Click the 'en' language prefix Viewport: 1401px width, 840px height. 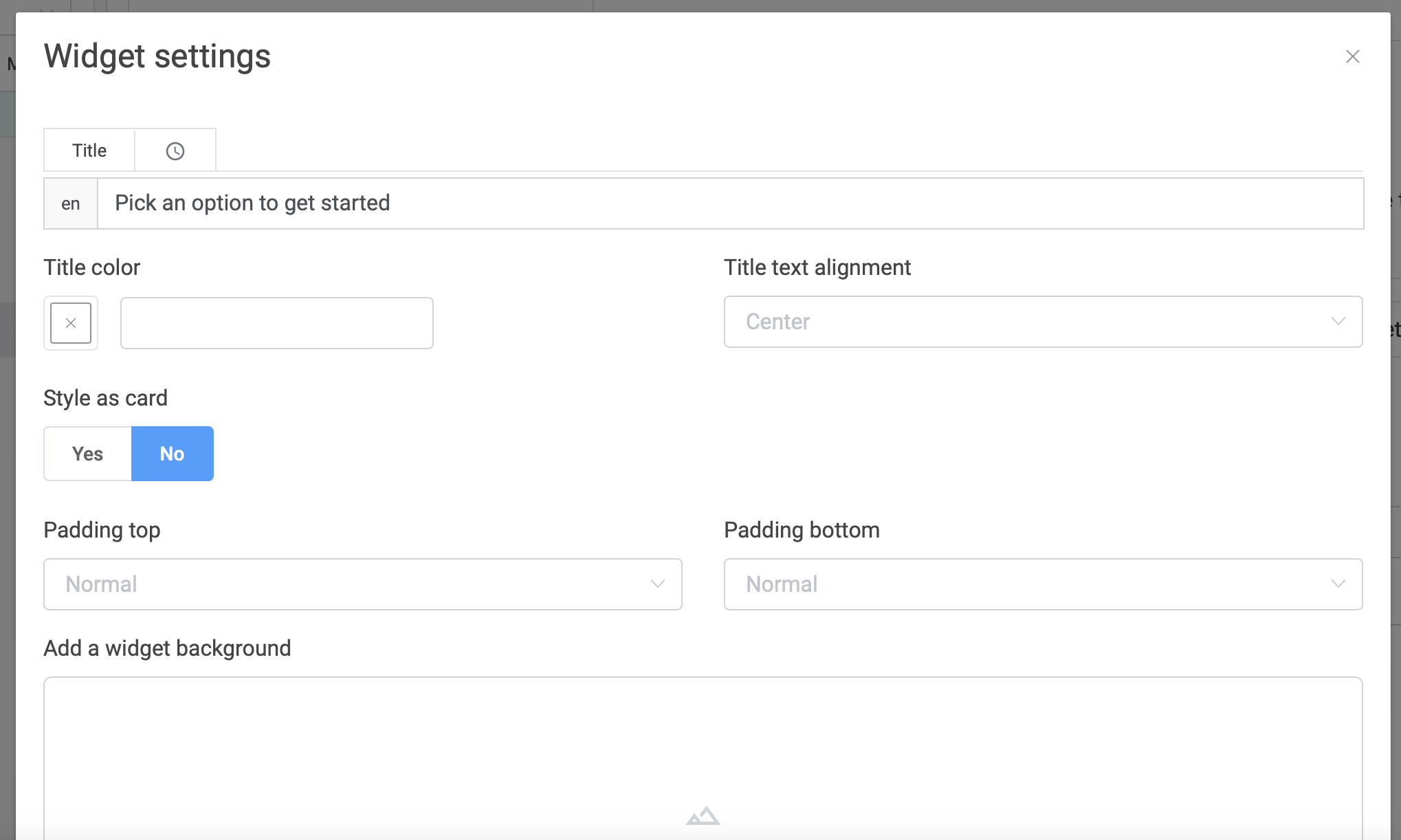[71, 203]
